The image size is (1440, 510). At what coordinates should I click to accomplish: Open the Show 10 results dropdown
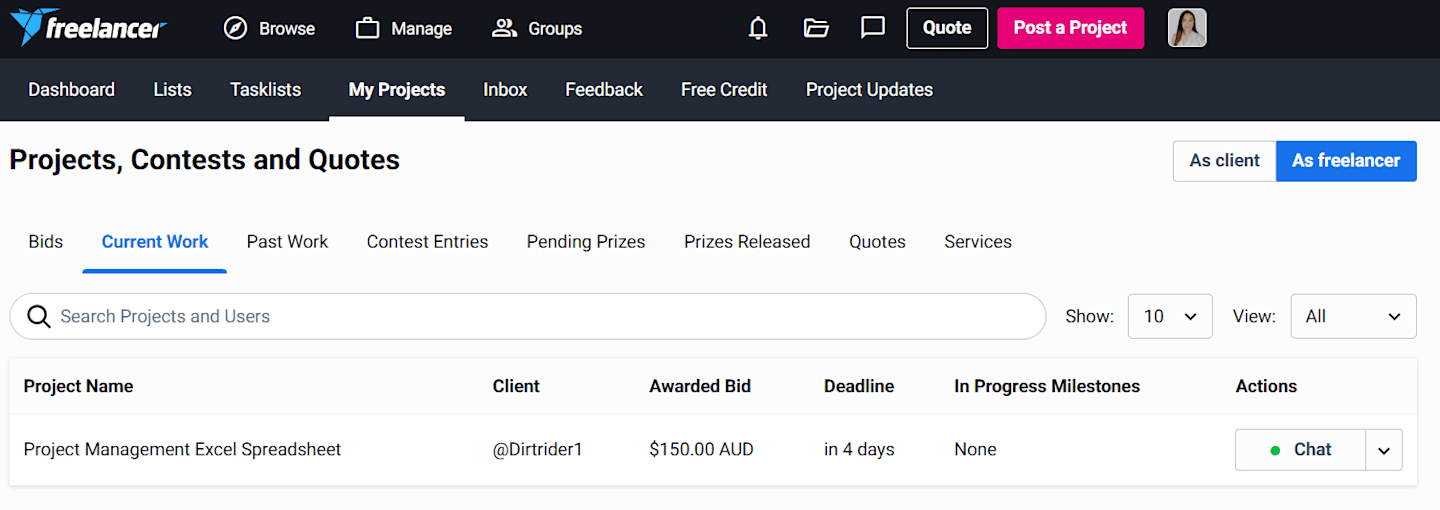coord(1170,316)
